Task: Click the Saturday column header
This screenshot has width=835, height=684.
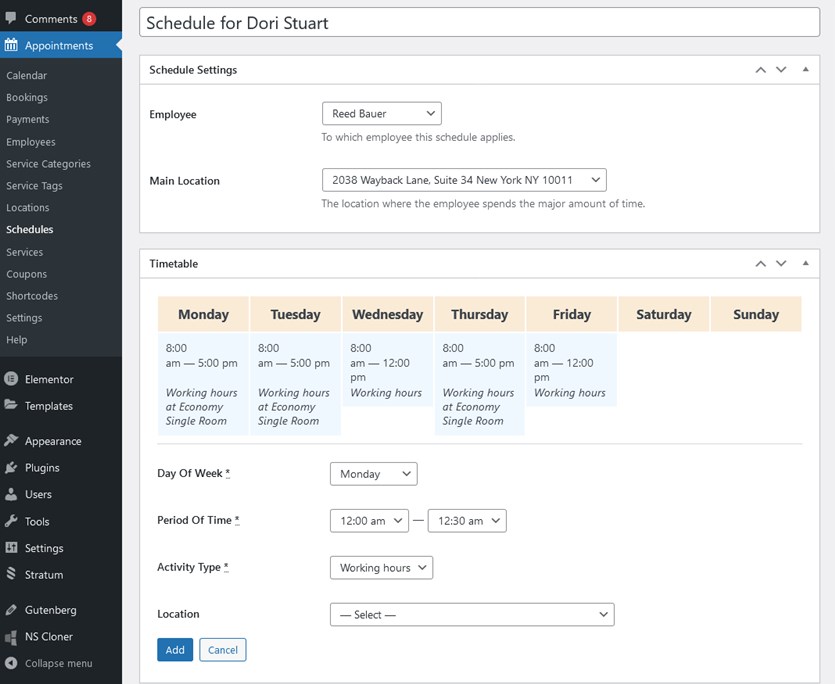Action: tap(664, 314)
